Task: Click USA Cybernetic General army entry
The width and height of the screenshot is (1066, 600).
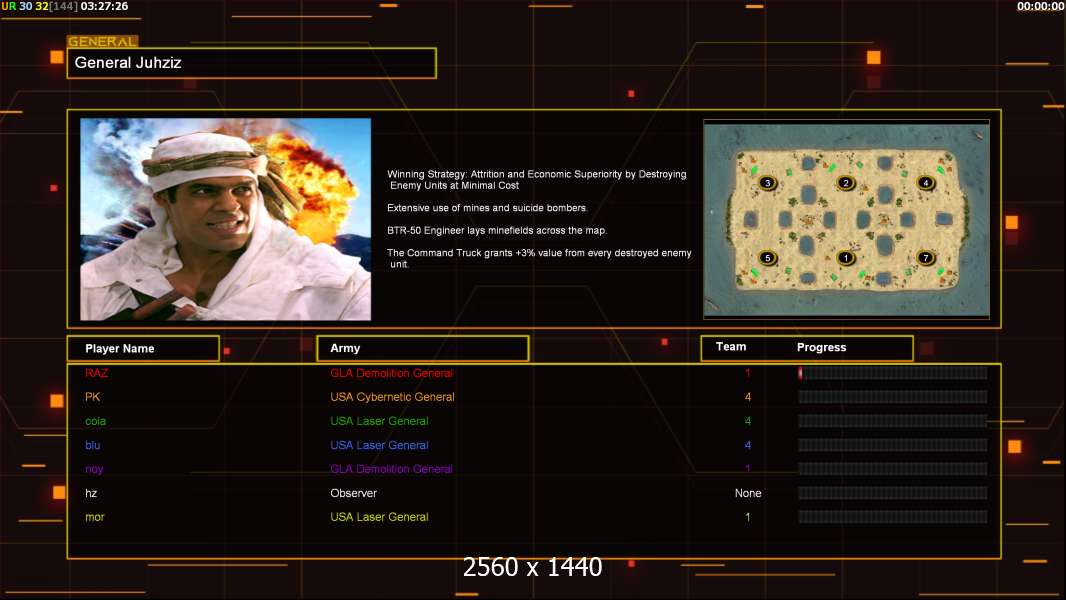Action: (392, 397)
